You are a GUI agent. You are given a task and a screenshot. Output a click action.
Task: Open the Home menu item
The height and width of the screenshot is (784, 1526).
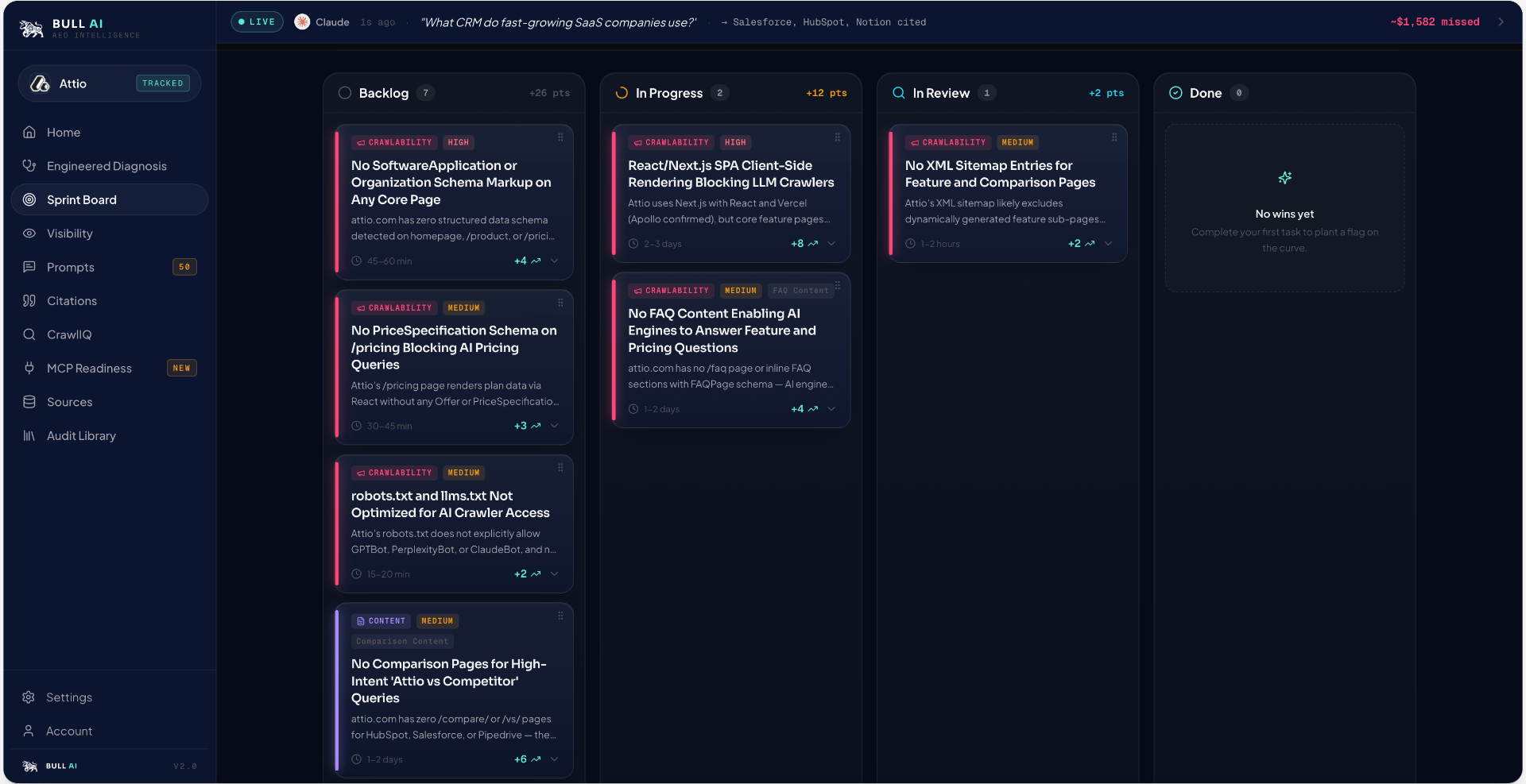[110, 132]
